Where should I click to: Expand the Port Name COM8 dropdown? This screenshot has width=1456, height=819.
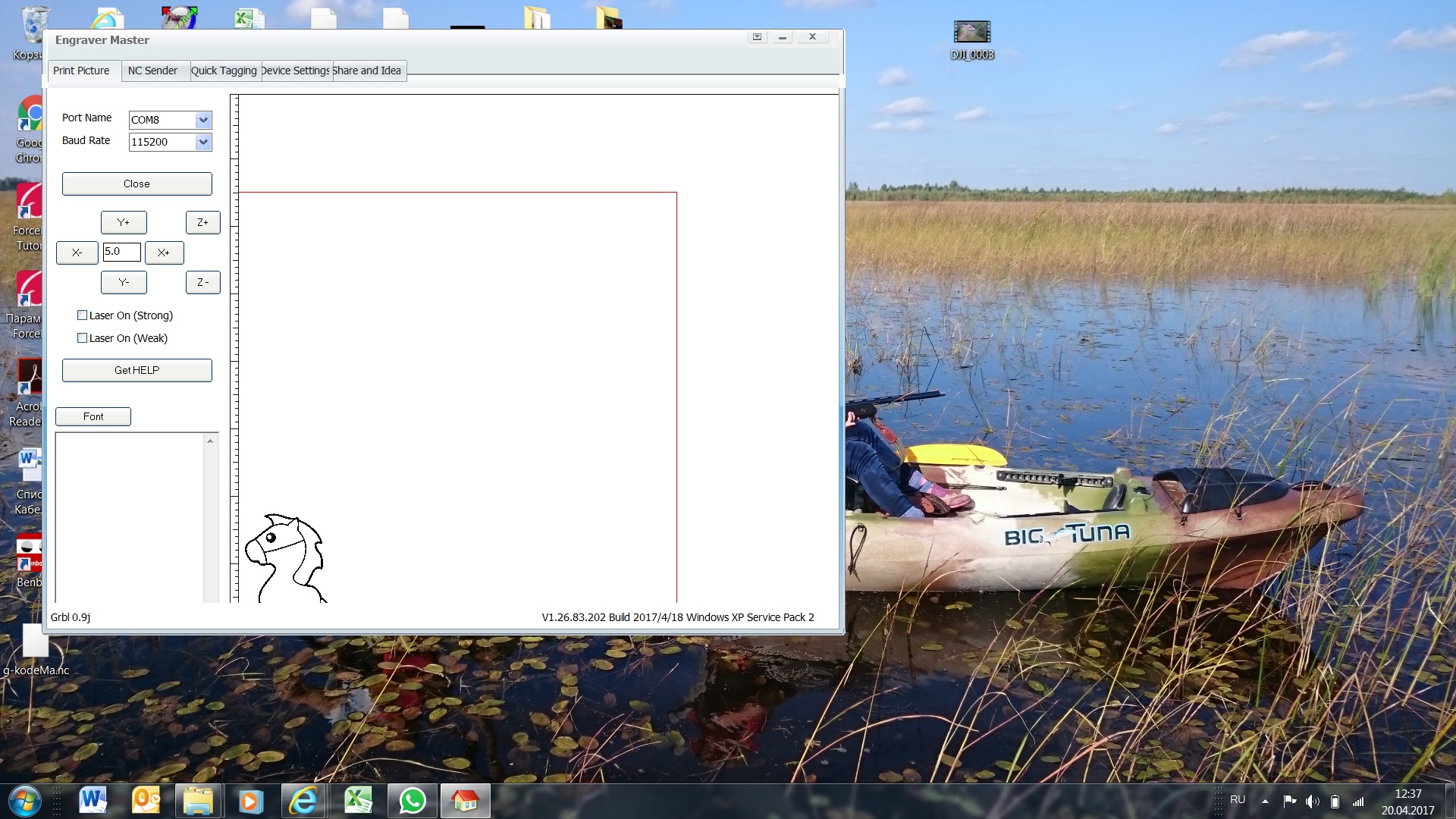tap(202, 120)
